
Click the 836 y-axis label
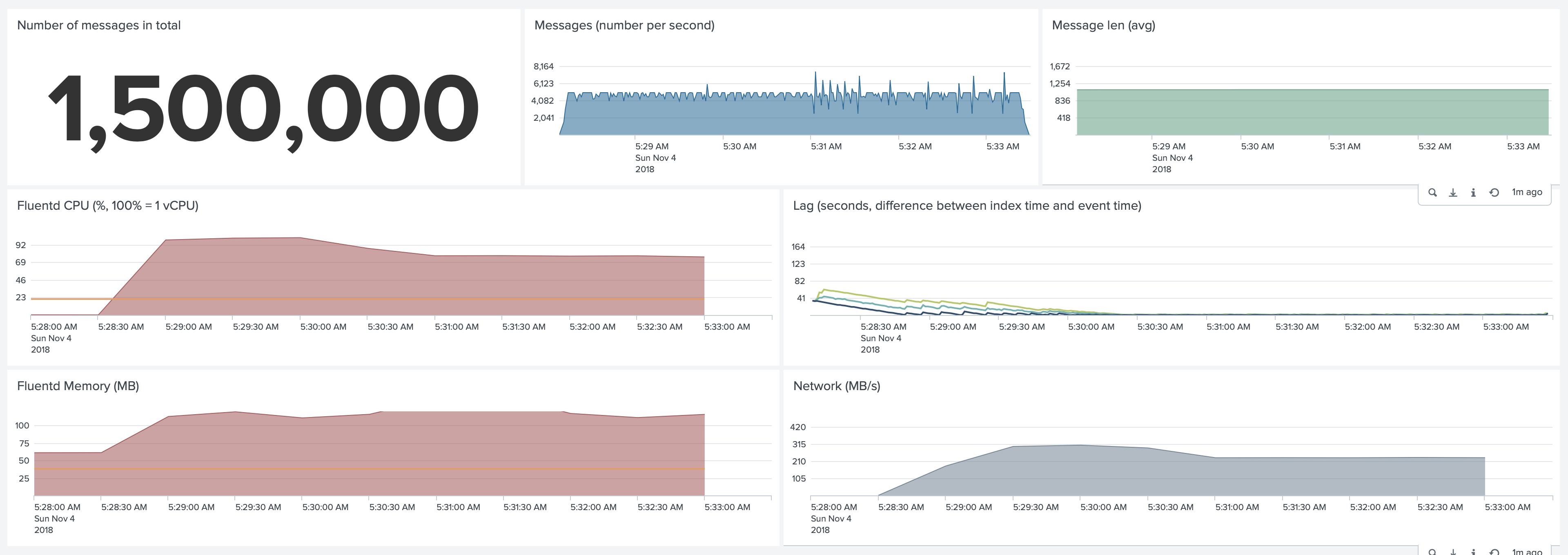coord(1062,100)
